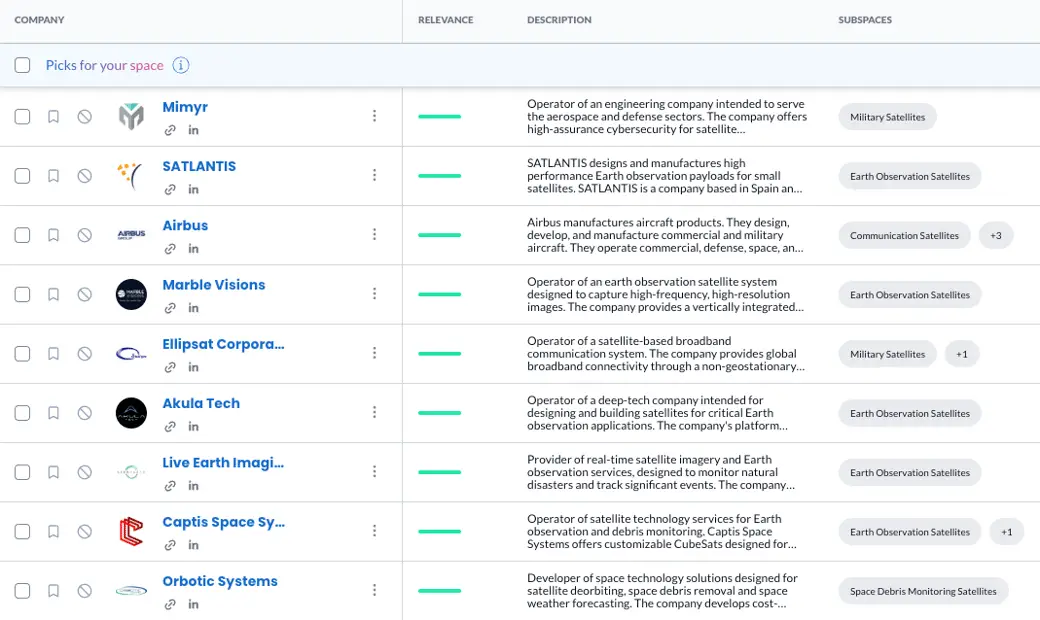The width and height of the screenshot is (1040, 620).
Task: Open the LinkedIn icon under Captis Space Systems
Action: pos(194,545)
